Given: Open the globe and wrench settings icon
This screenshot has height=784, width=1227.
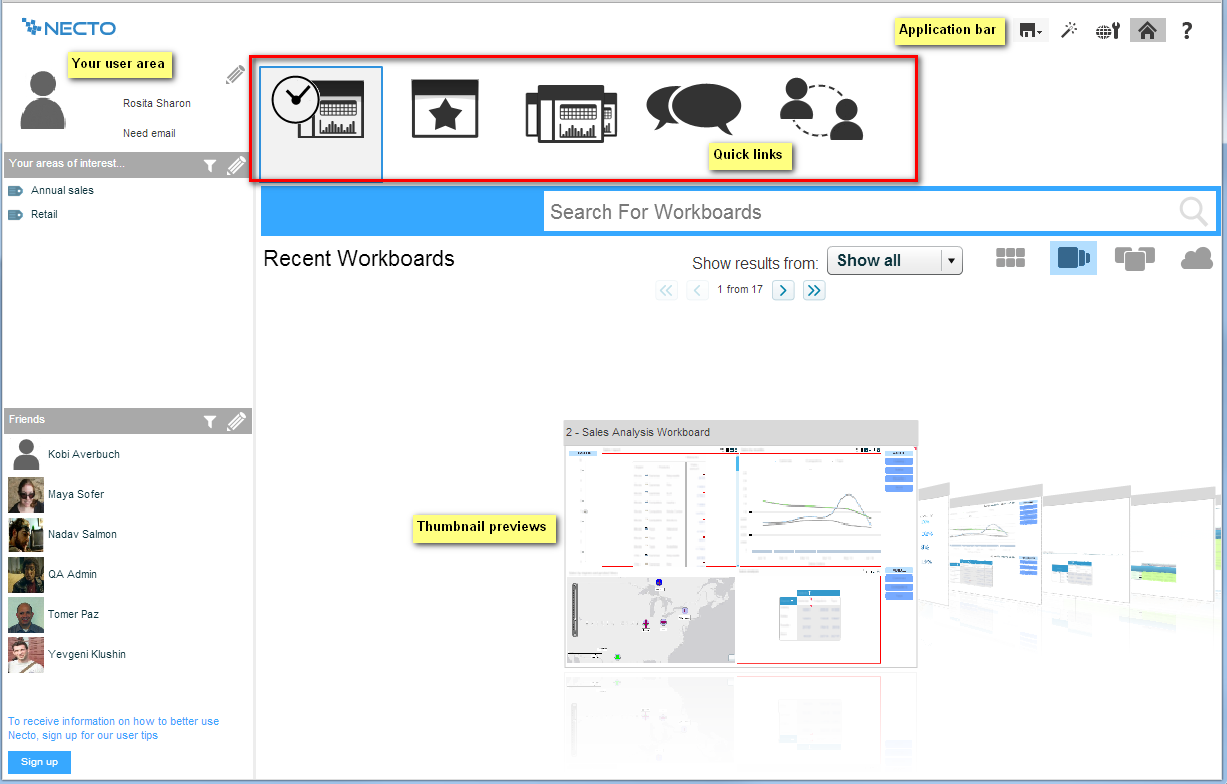Looking at the screenshot, I should click(x=1107, y=30).
